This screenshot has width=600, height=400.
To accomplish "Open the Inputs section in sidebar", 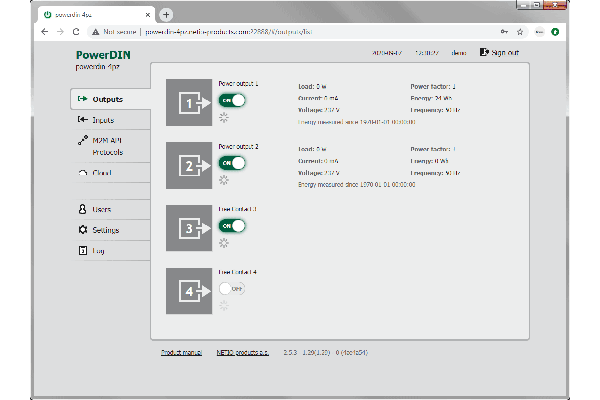I will pos(111,120).
